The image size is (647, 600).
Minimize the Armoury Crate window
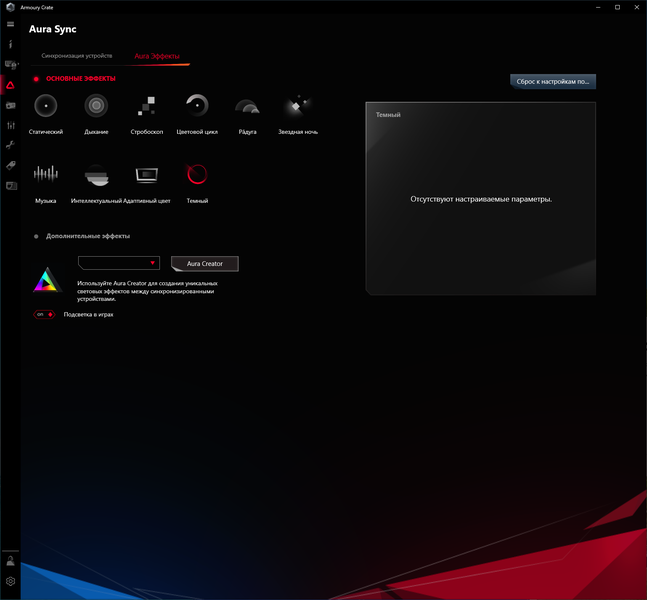(598, 7)
